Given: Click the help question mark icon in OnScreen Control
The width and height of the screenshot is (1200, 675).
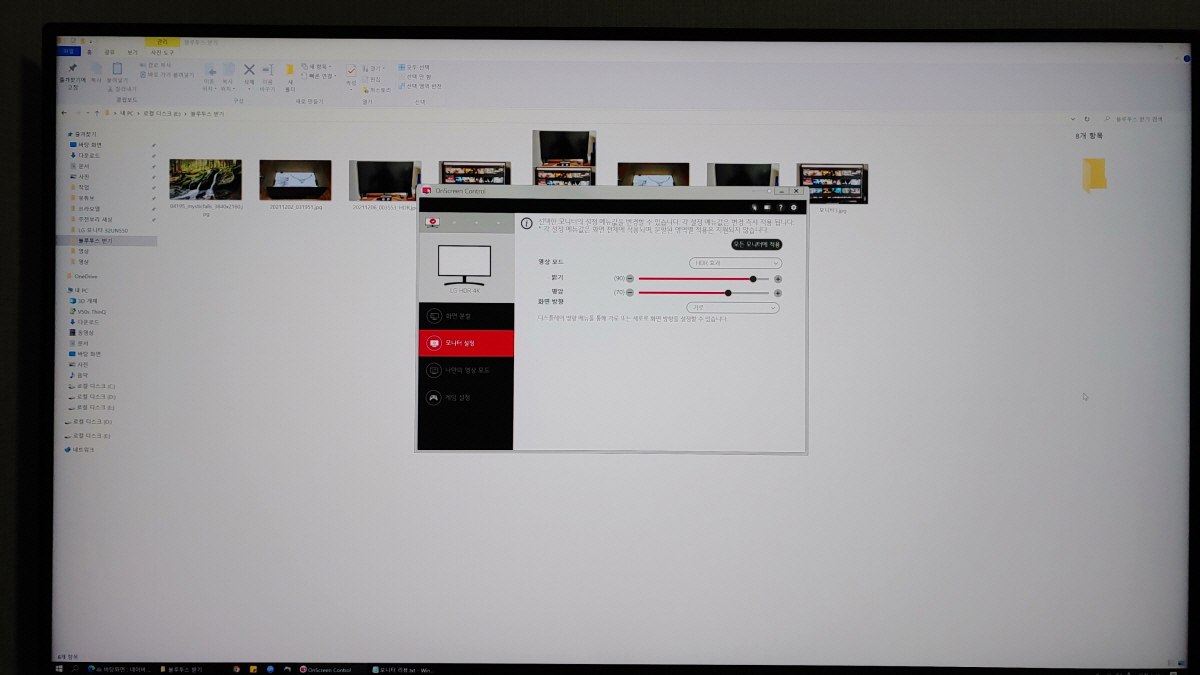Looking at the screenshot, I should coord(780,207).
